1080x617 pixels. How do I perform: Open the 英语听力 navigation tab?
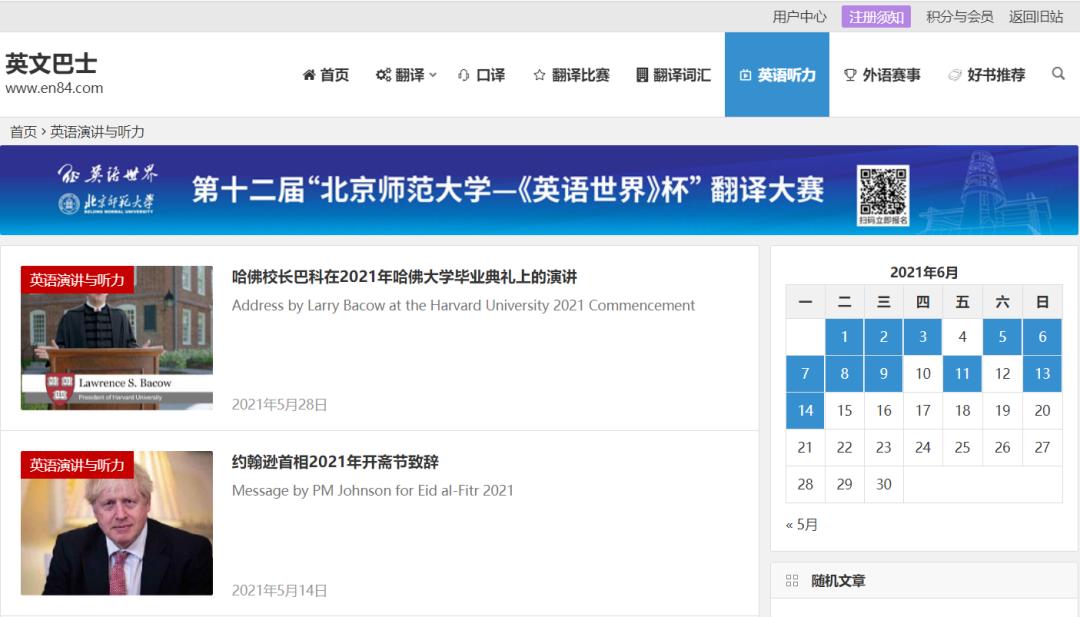coord(776,75)
